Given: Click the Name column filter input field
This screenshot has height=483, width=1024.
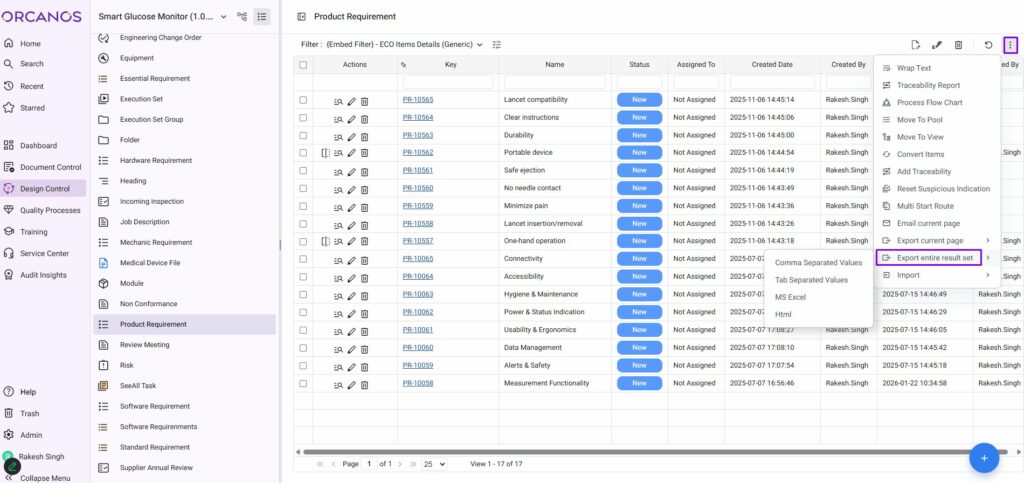Looking at the screenshot, I should (556, 82).
